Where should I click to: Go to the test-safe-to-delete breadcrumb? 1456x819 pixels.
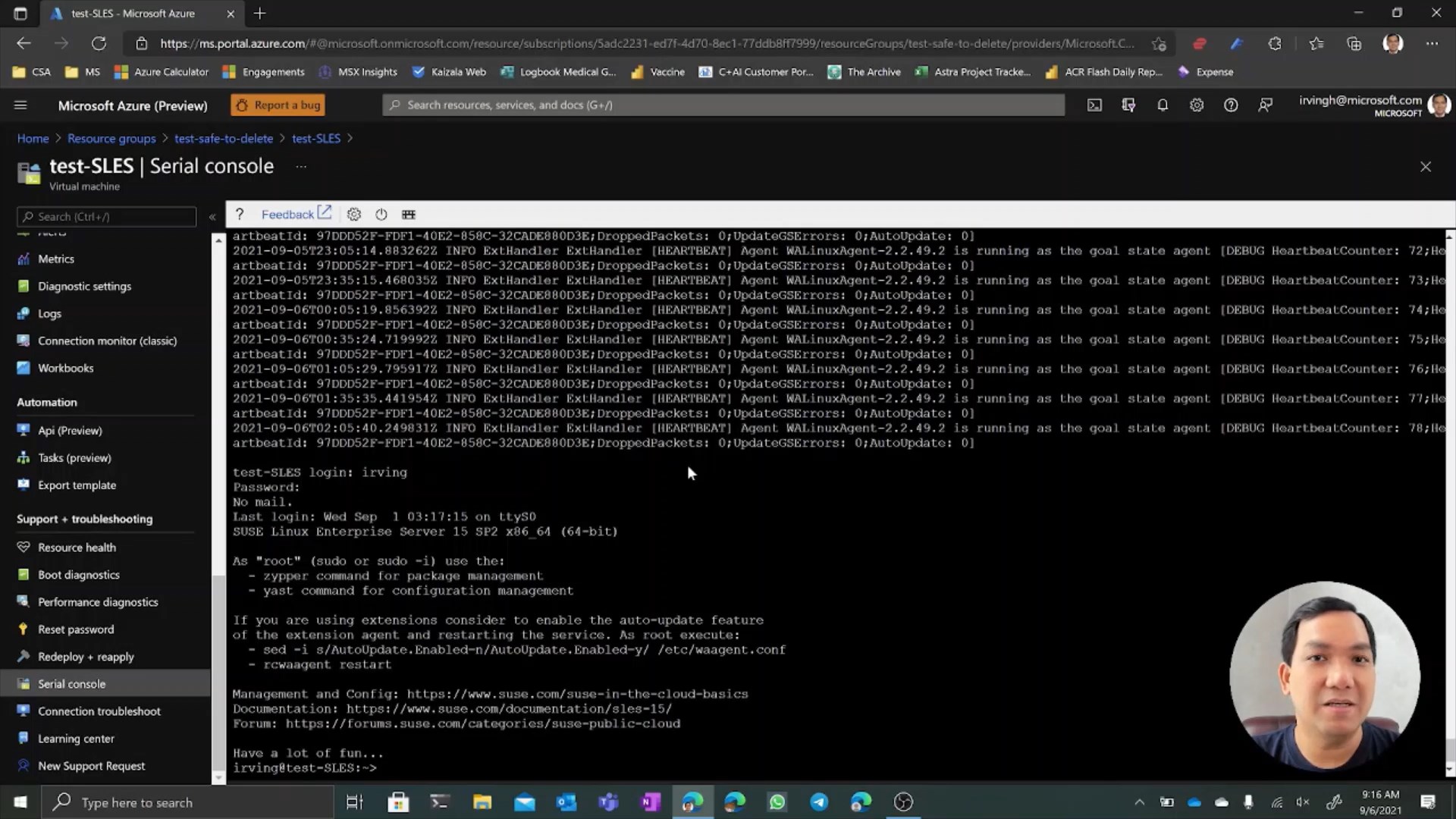(x=224, y=138)
